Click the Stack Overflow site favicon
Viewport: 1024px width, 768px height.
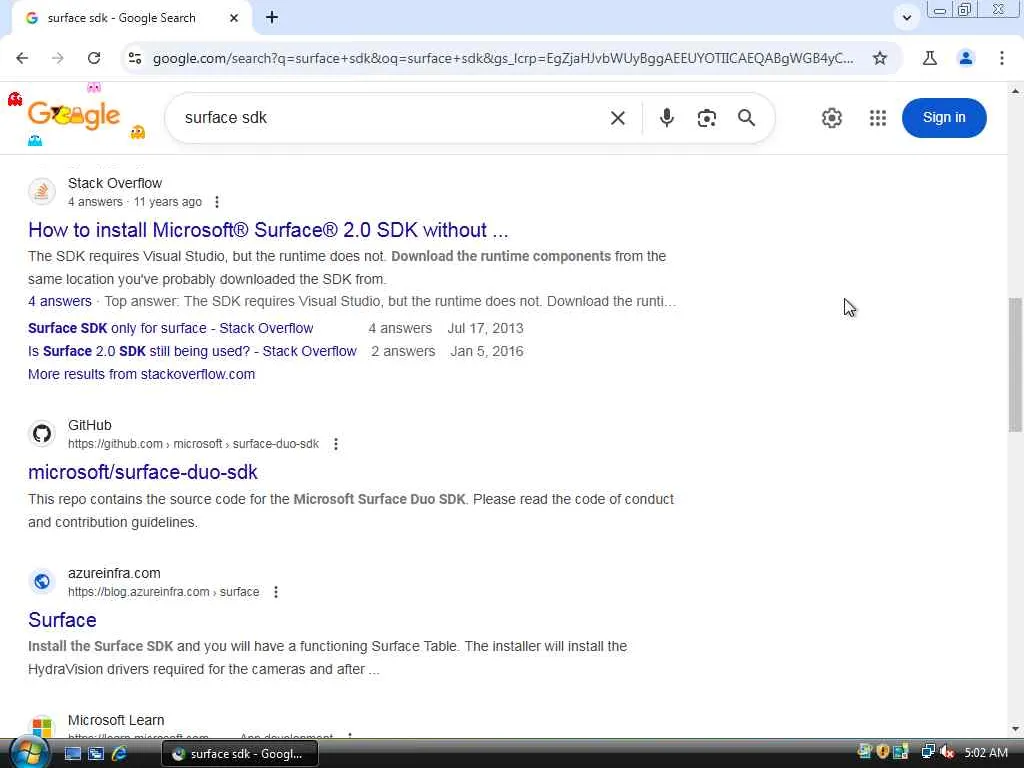click(x=42, y=191)
